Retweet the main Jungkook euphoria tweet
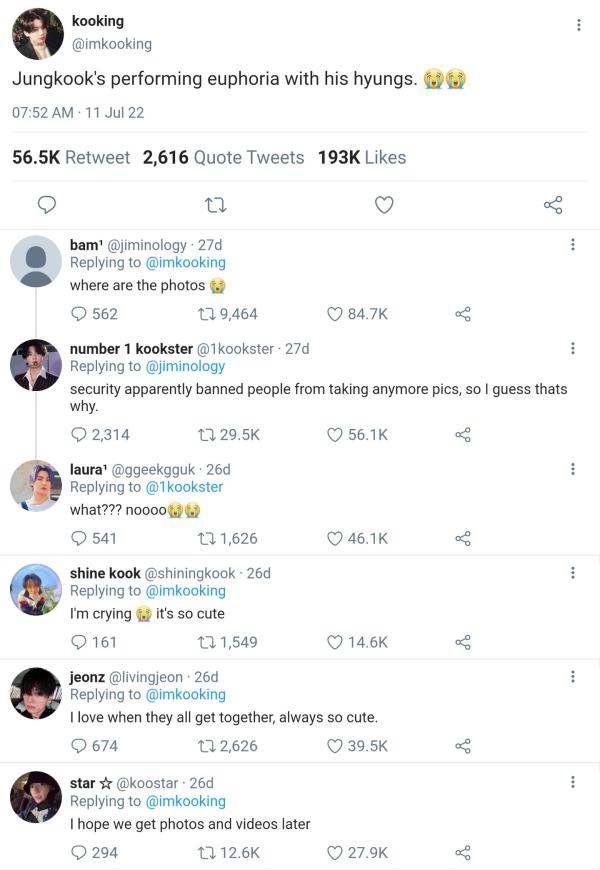Screen dimensions: 600x870 pyautogui.click(x=215, y=205)
